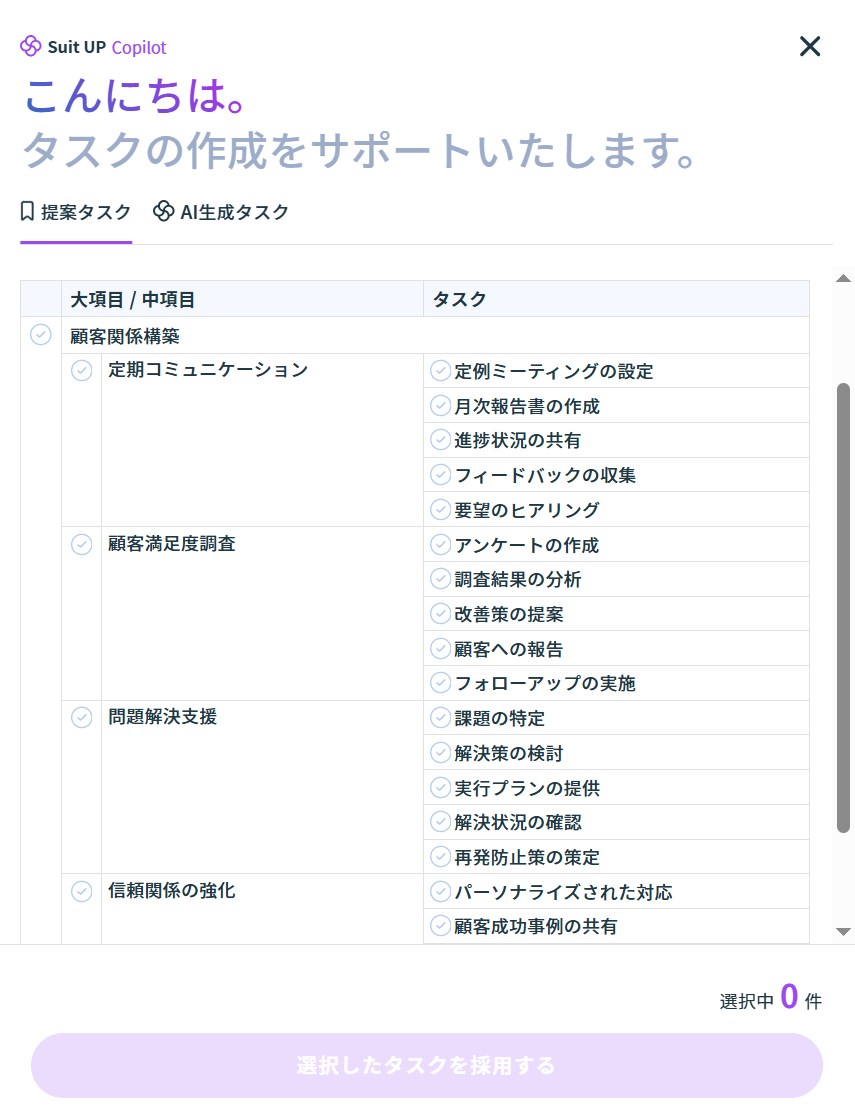The image size is (855, 1119).
Task: Tick the フィードバックの収集 task check icon
Action: [440, 475]
